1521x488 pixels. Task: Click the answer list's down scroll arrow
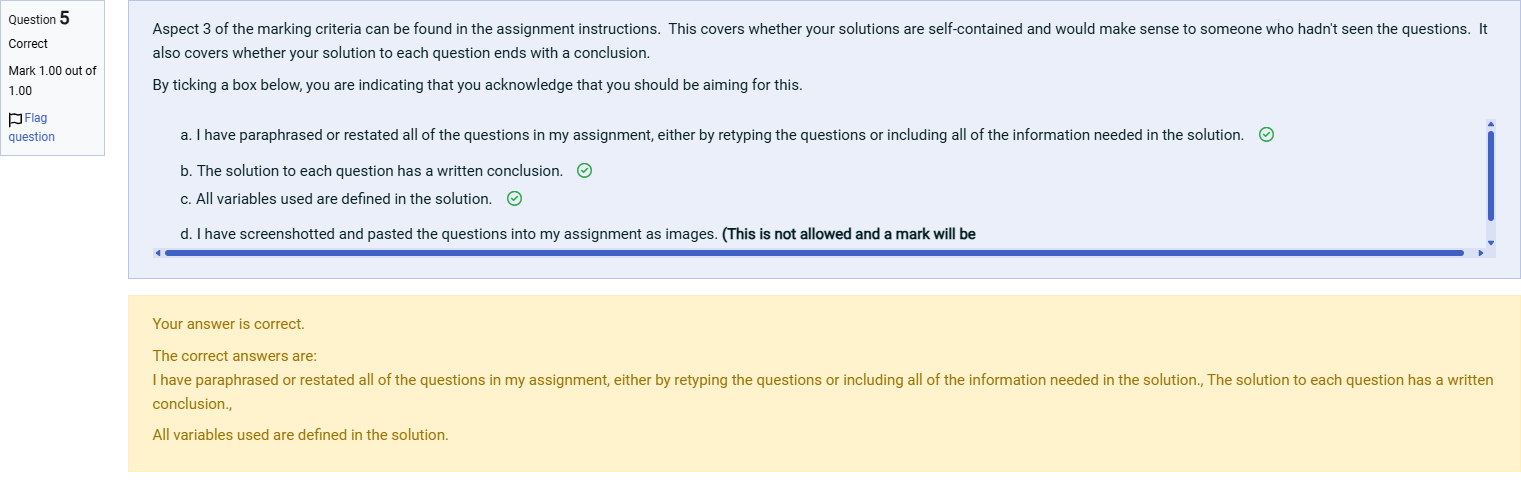[1490, 242]
